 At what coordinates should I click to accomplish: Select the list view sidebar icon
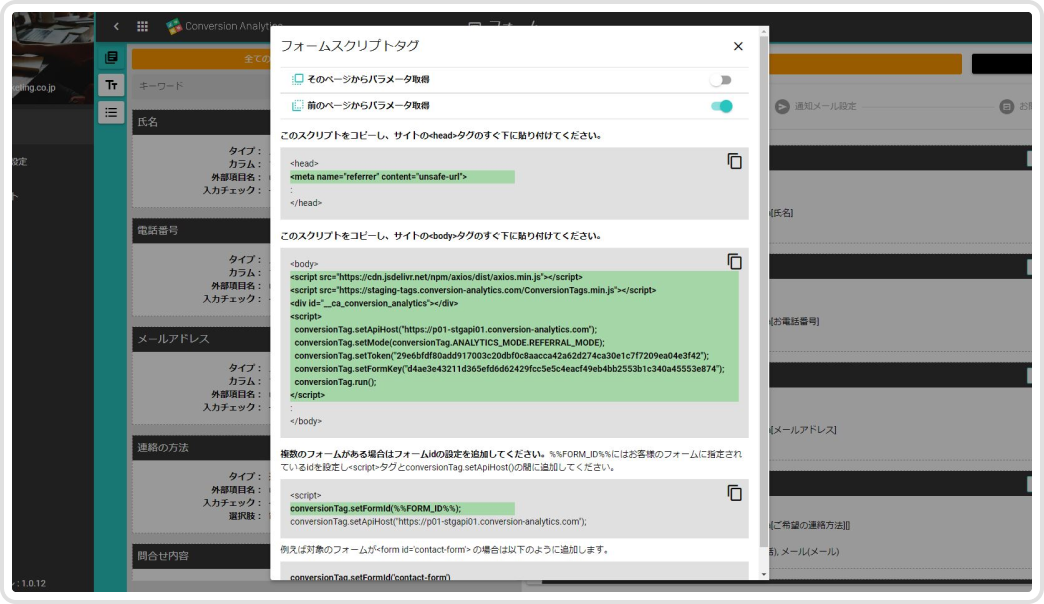pos(111,112)
